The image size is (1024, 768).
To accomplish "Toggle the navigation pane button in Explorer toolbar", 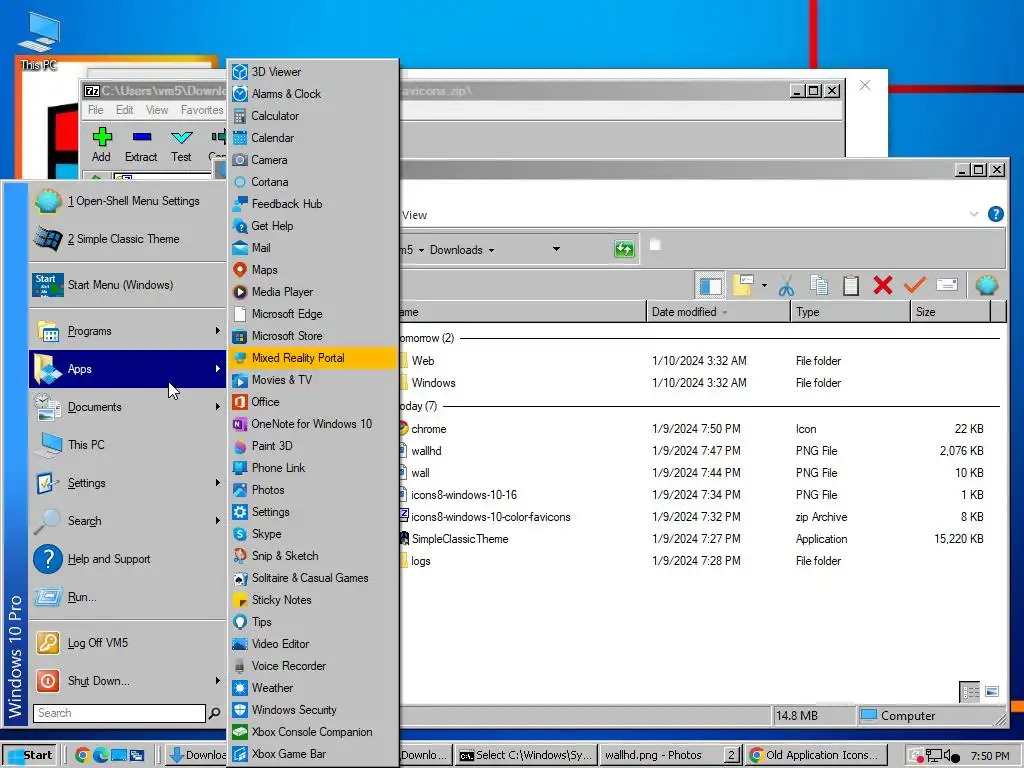I will [710, 285].
